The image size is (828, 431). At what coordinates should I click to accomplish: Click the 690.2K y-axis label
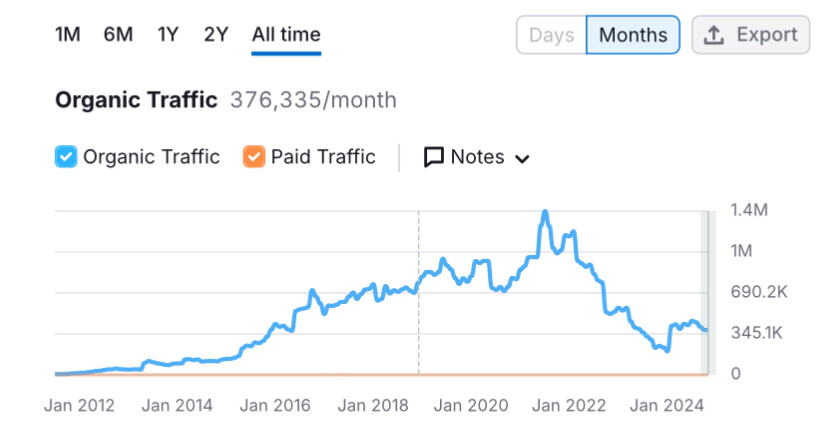[759, 292]
